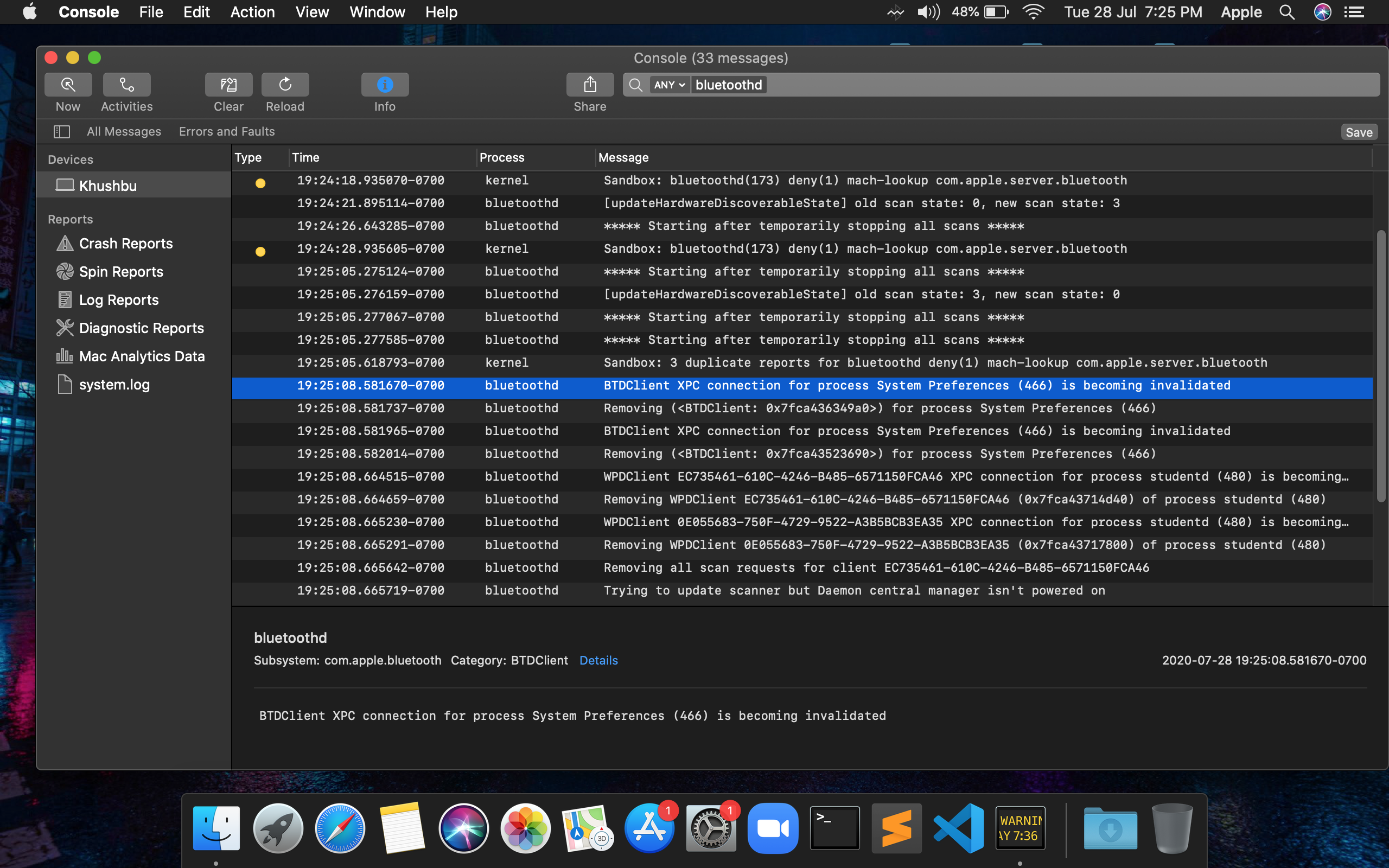
Task: Click the Details link
Action: click(598, 660)
